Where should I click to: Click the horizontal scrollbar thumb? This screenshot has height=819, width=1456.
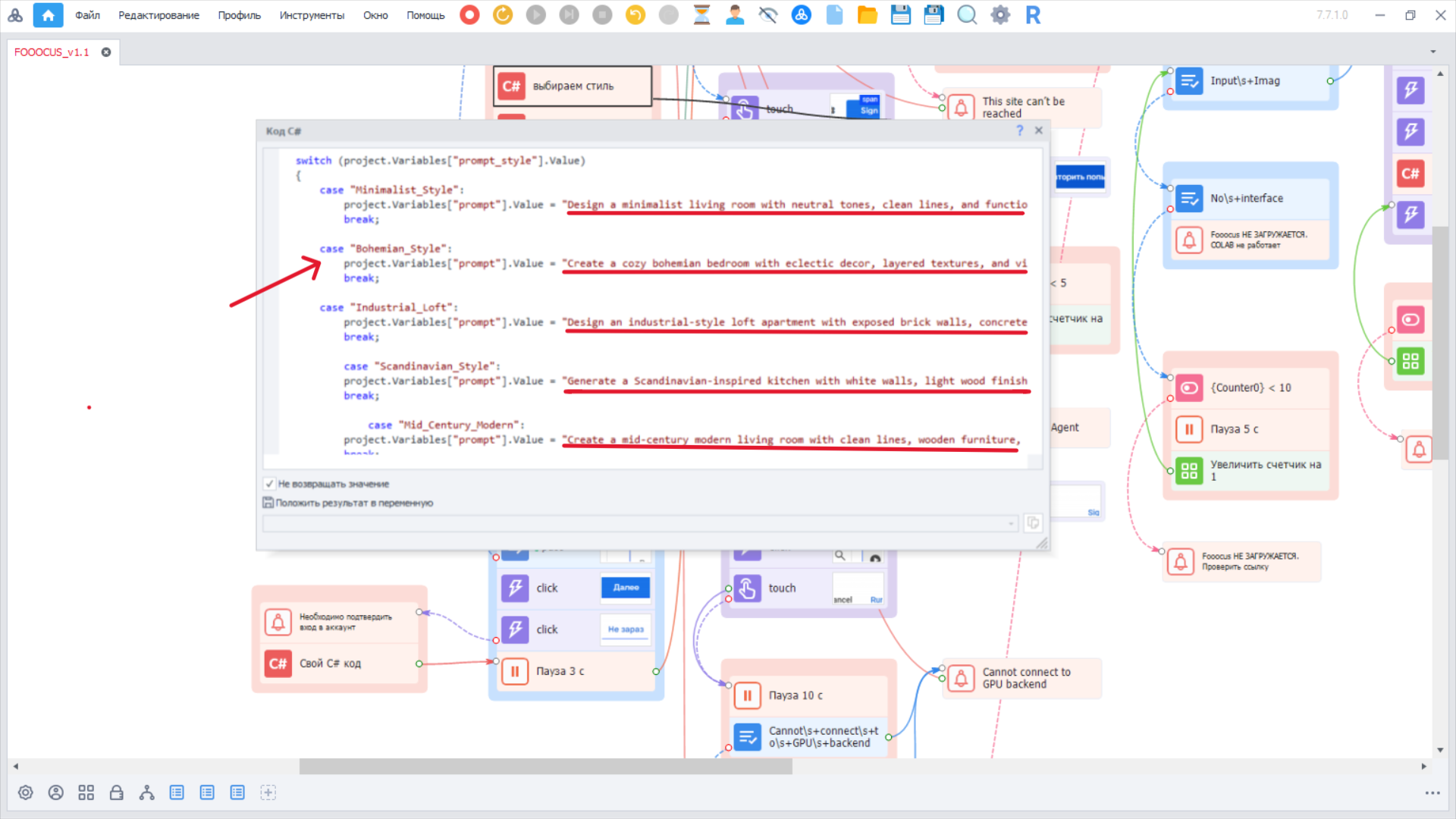[546, 767]
